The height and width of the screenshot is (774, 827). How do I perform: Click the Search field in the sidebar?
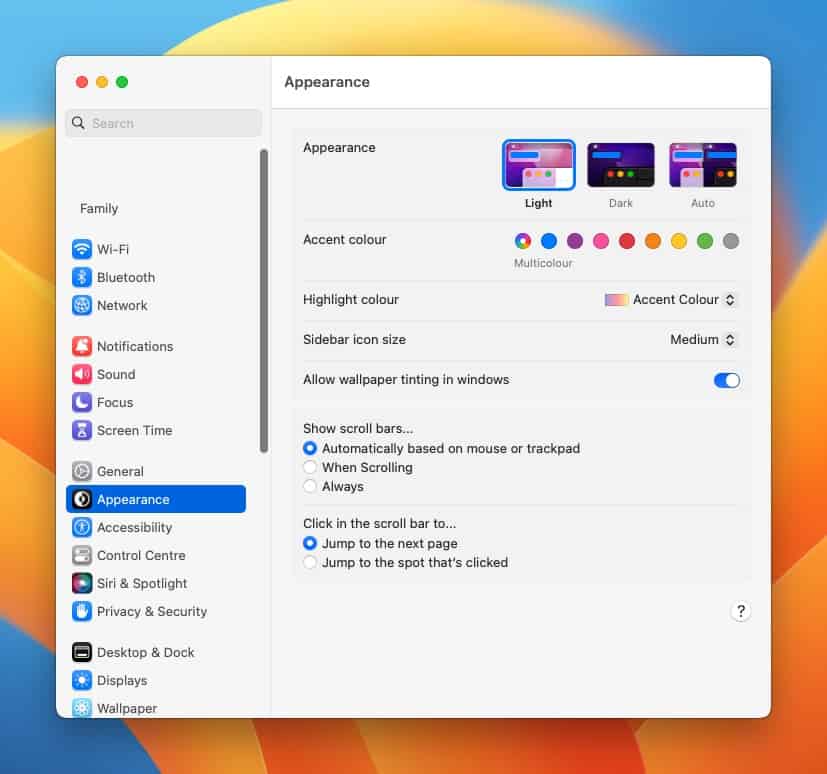(163, 122)
